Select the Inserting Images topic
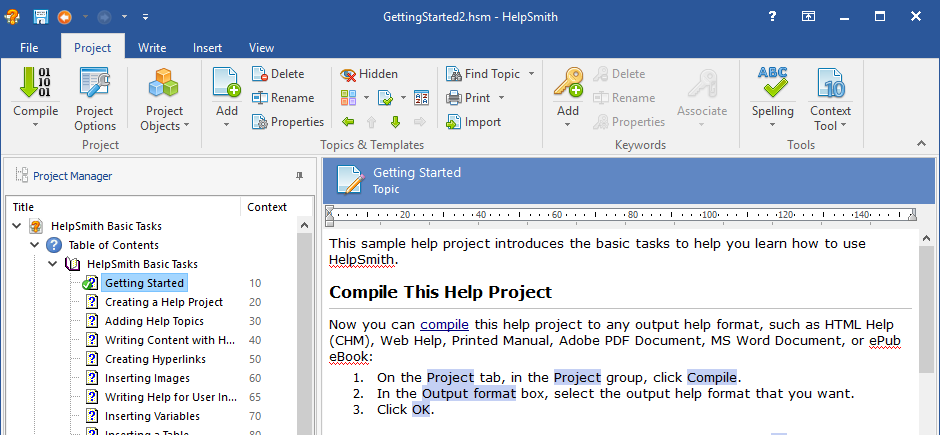Viewport: 940px width, 435px height. point(147,378)
